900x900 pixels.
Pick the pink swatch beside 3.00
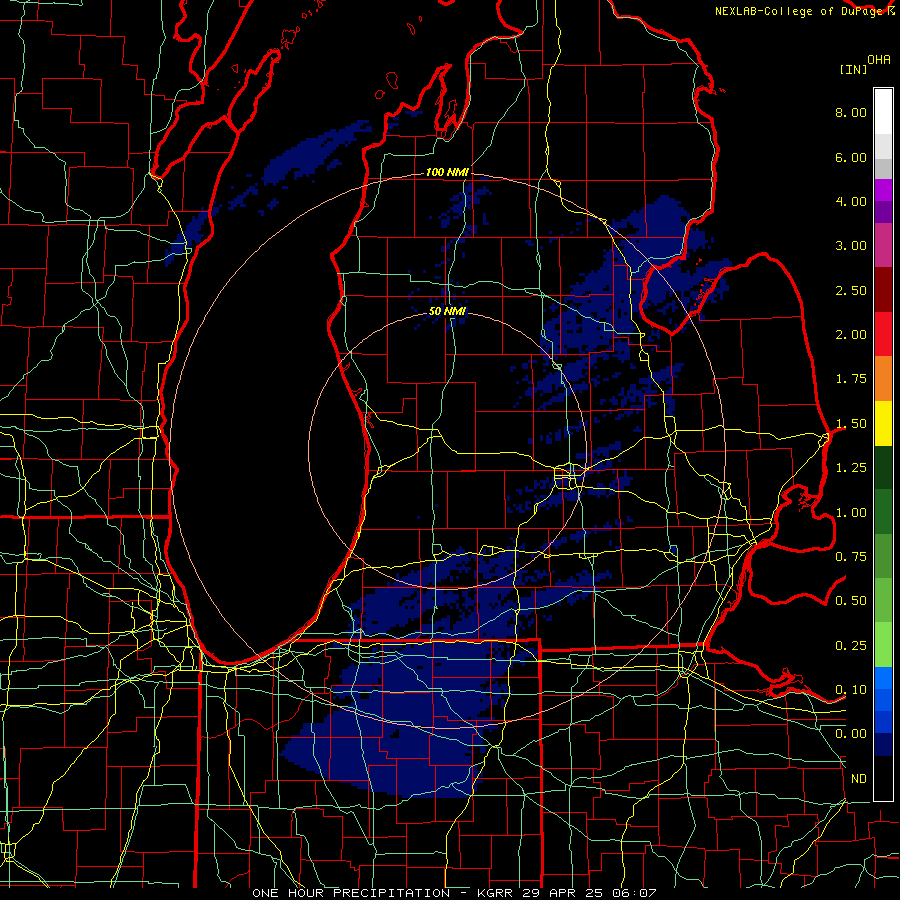(883, 246)
